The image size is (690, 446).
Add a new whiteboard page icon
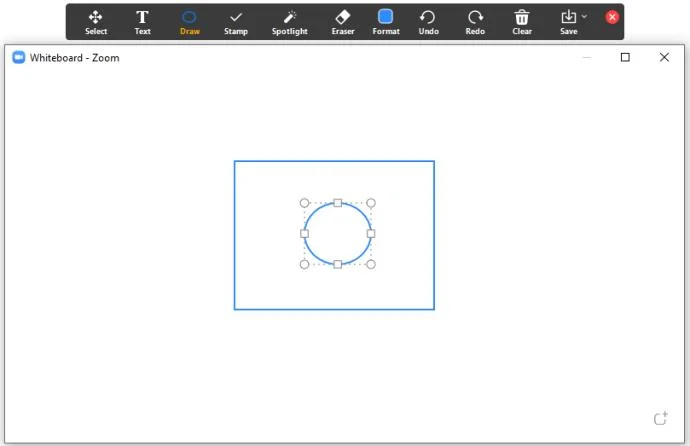coord(661,418)
